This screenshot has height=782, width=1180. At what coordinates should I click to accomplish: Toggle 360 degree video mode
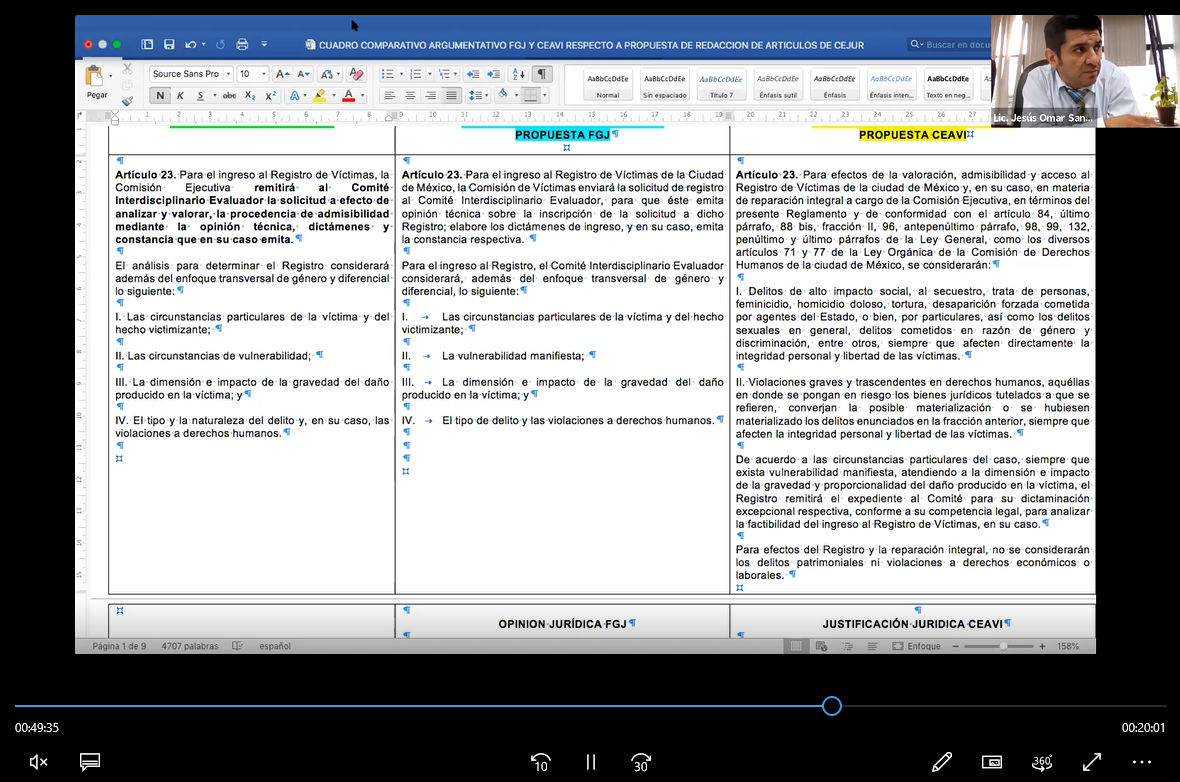point(1042,762)
